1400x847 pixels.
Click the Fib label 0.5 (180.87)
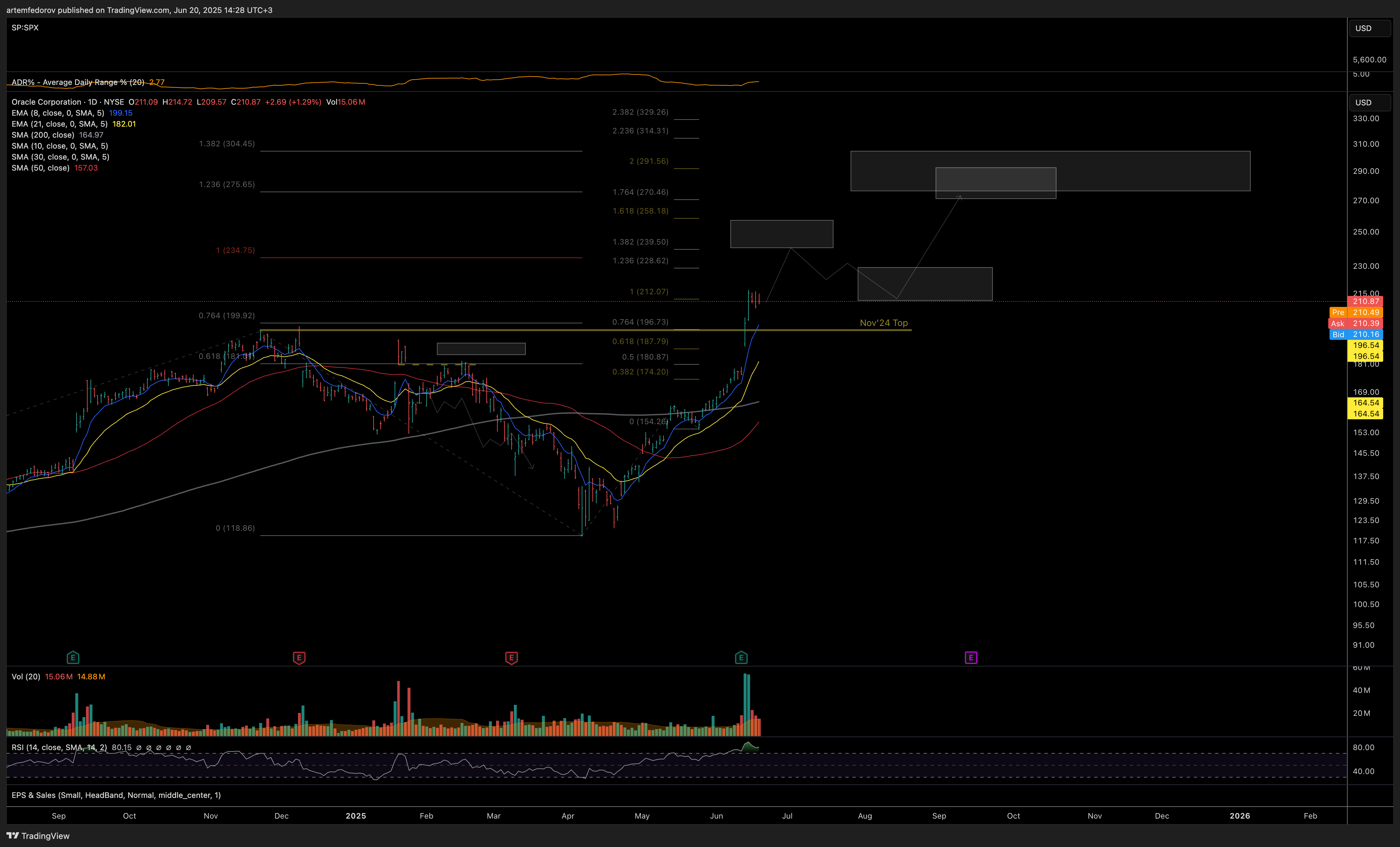pos(645,357)
